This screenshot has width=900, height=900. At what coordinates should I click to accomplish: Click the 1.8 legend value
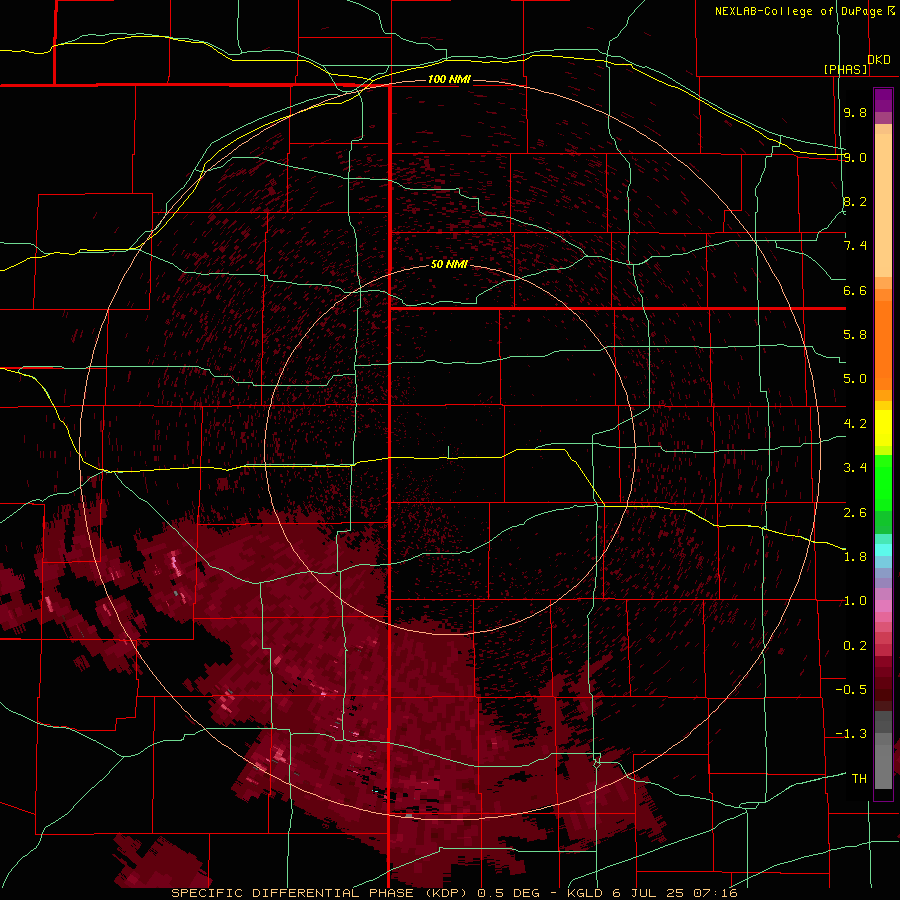(x=855, y=557)
